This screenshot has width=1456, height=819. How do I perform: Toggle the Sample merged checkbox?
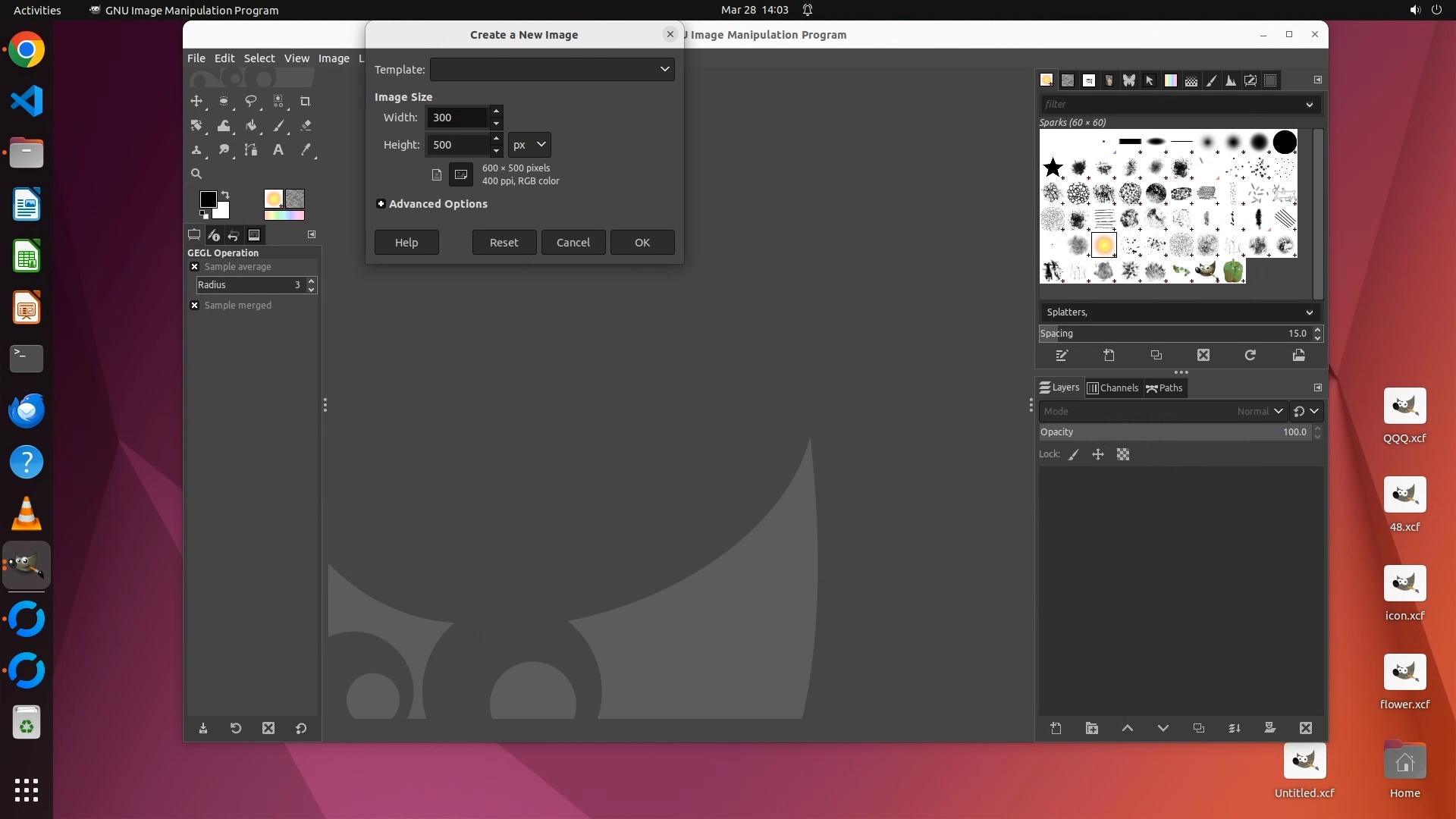click(195, 306)
